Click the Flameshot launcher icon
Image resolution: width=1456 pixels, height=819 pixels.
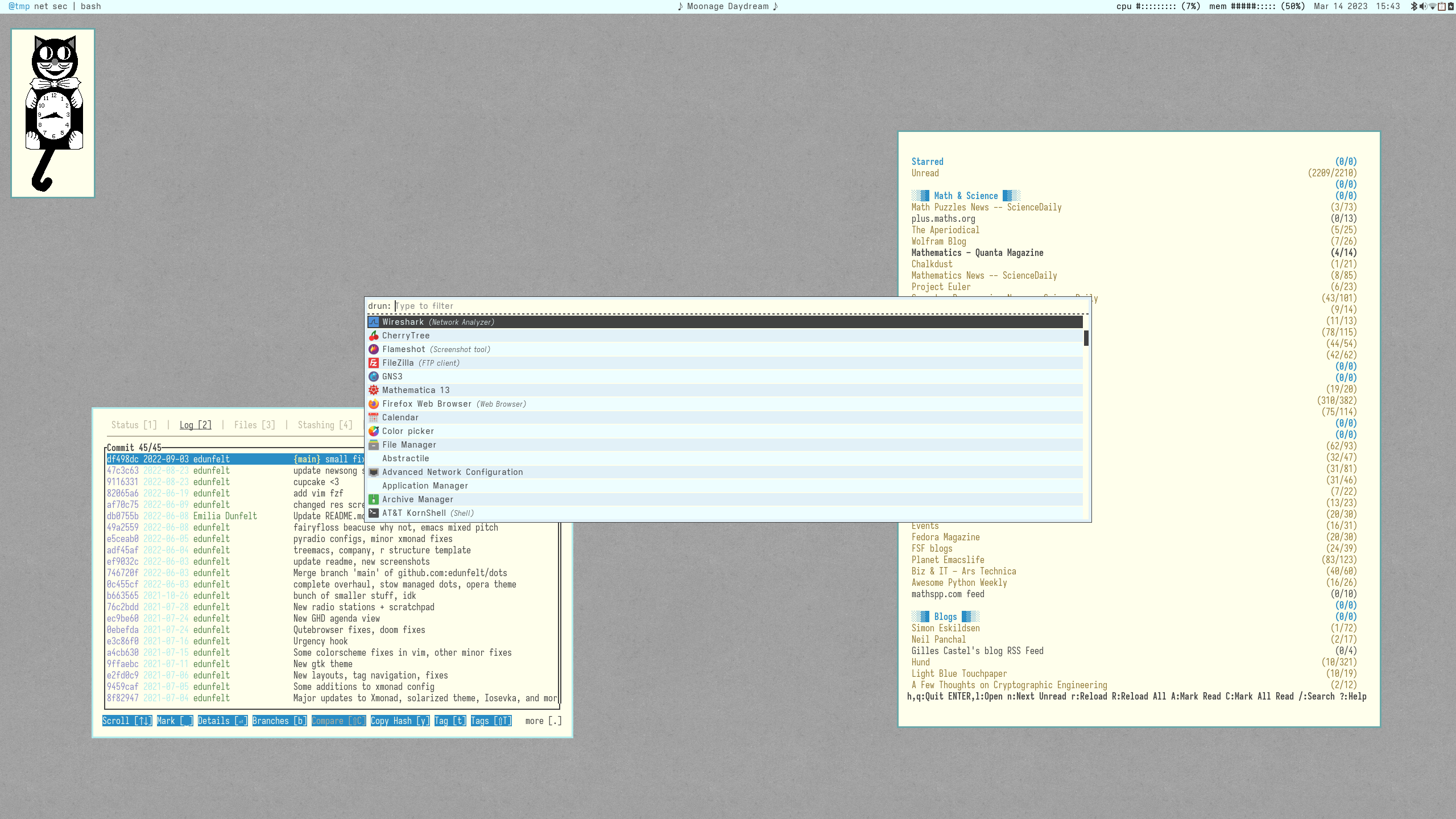click(x=374, y=349)
